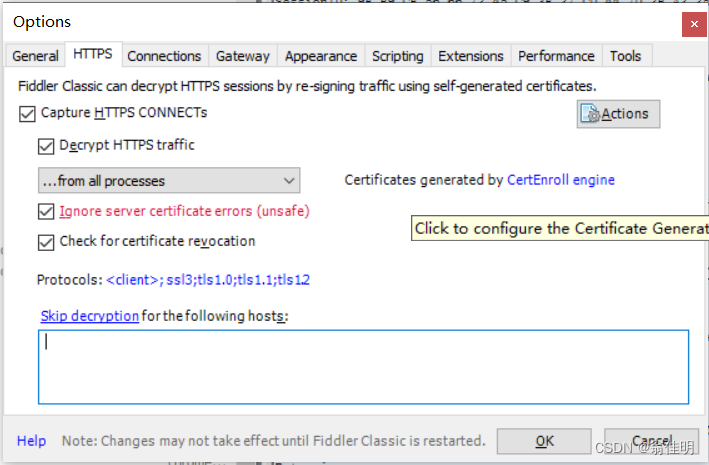
Task: Show the Performance tab
Action: (x=557, y=56)
